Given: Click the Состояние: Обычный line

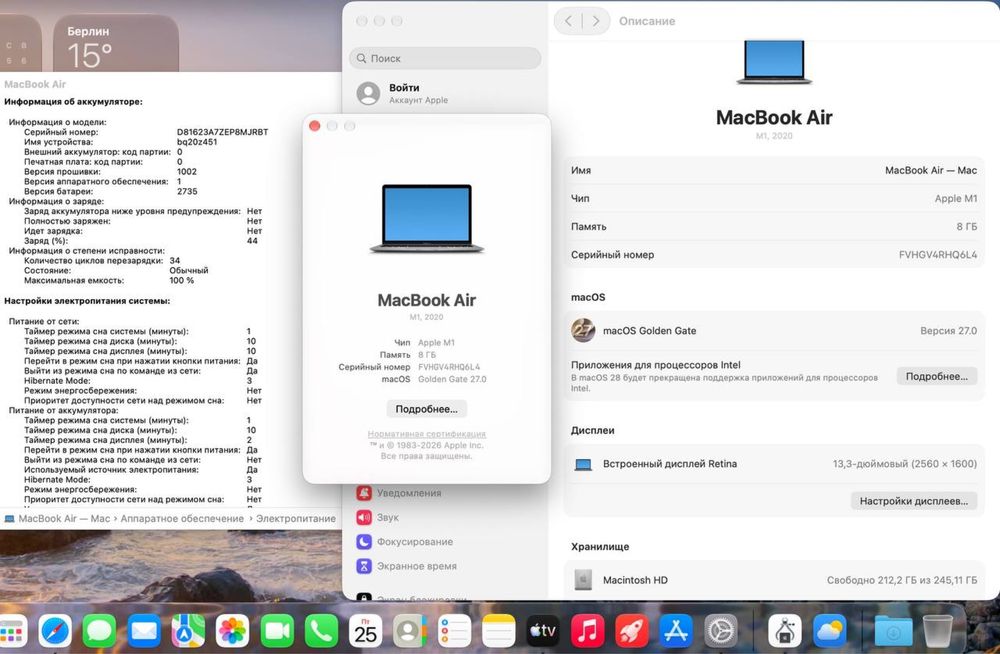Looking at the screenshot, I should click(116, 271).
